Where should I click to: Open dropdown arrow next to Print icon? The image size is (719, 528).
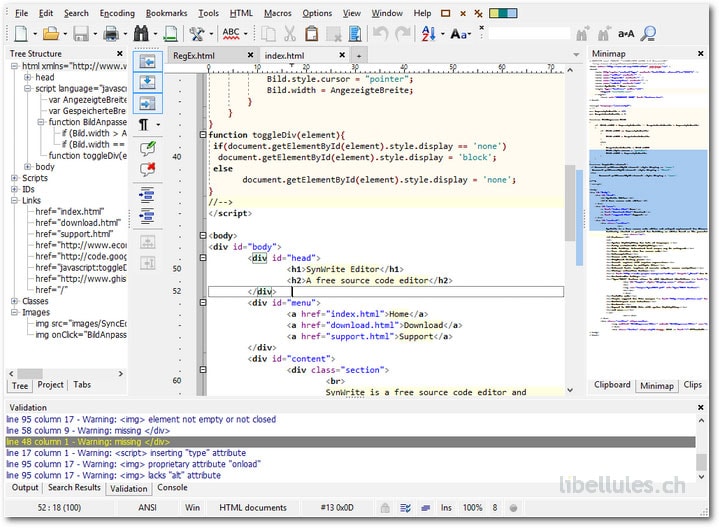[125, 34]
